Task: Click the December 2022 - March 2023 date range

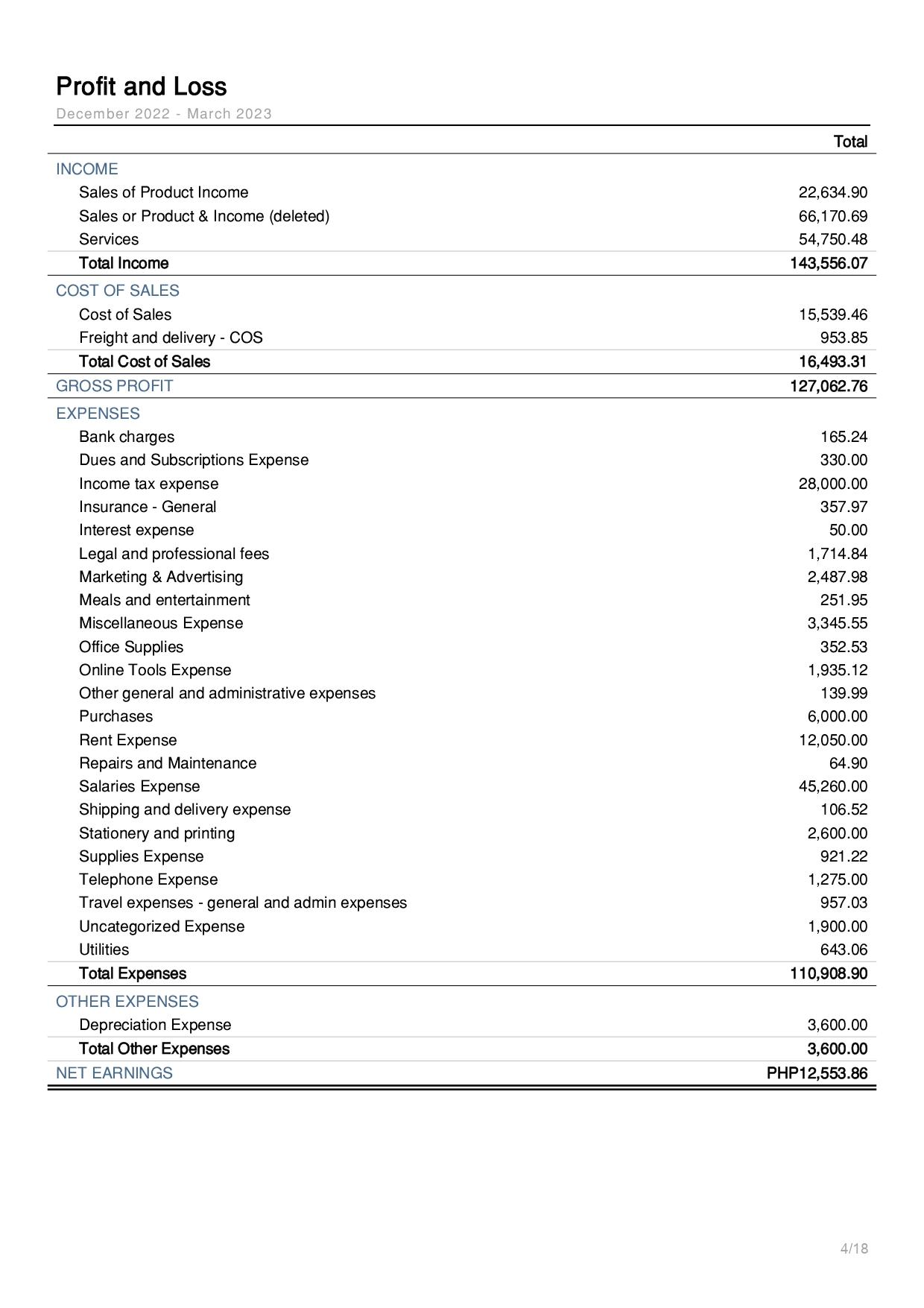Action: pos(164,114)
